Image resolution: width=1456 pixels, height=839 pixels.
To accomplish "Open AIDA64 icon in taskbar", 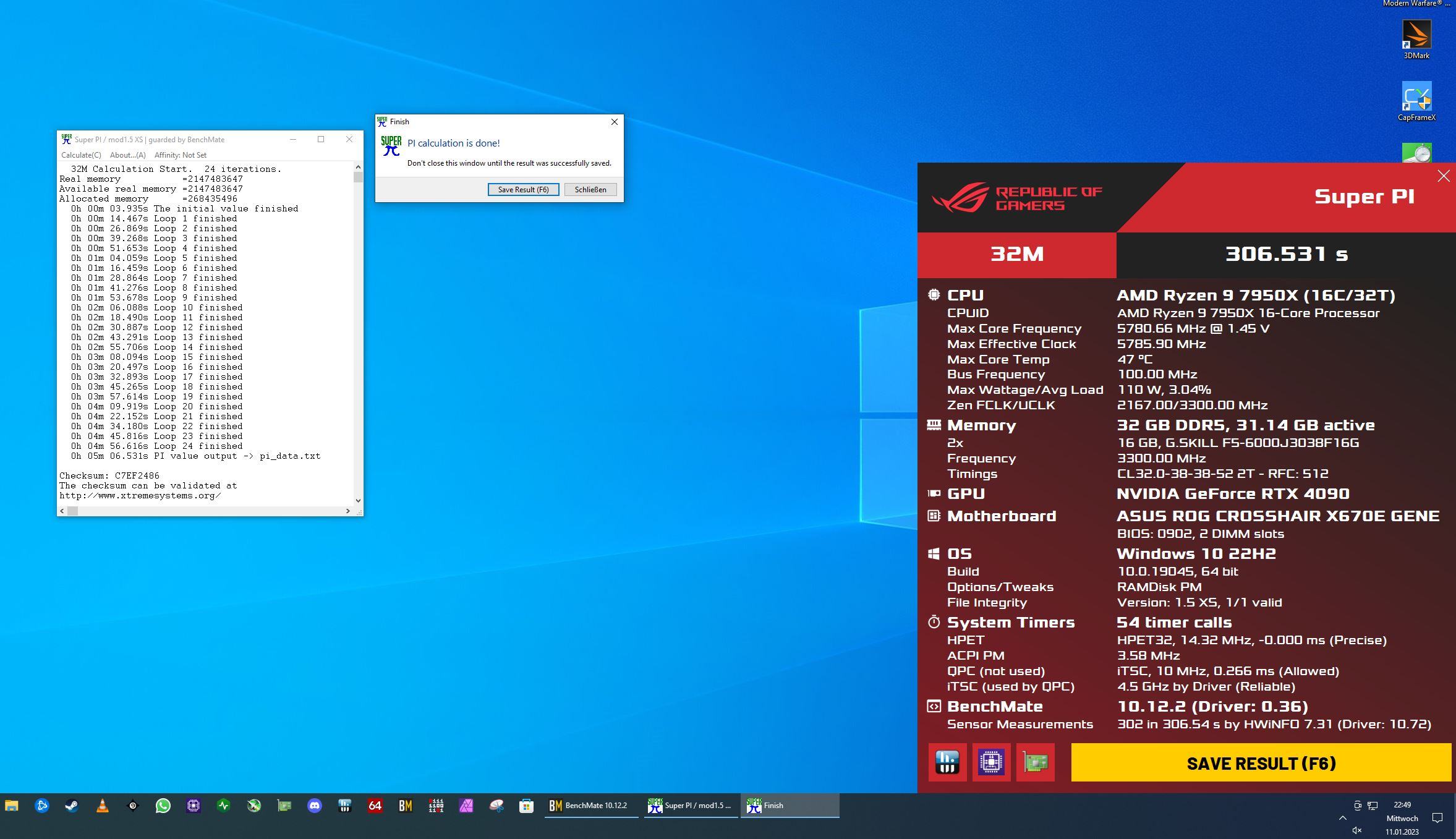I will pyautogui.click(x=375, y=806).
